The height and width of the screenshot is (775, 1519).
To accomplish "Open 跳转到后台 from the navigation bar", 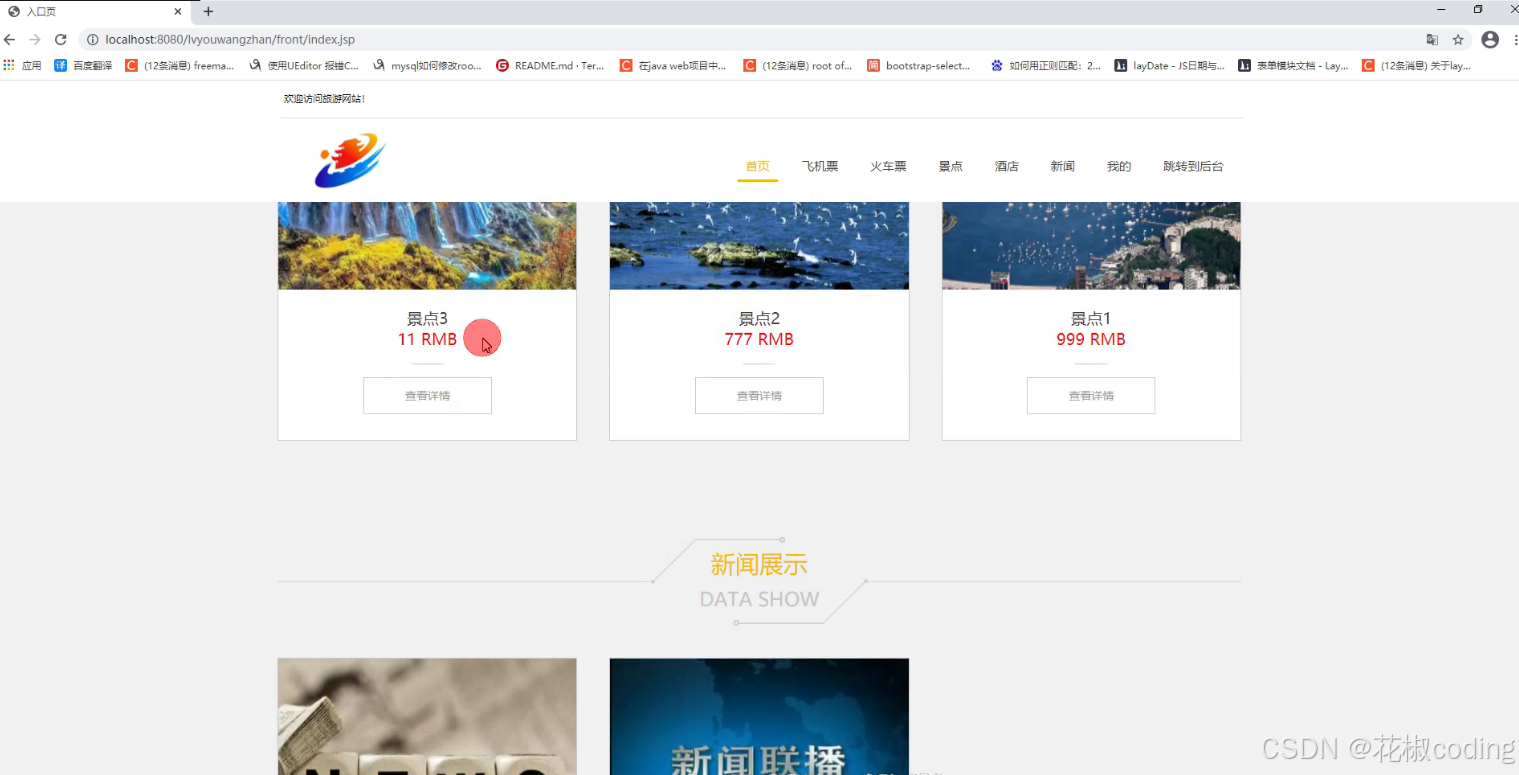I will click(1193, 166).
